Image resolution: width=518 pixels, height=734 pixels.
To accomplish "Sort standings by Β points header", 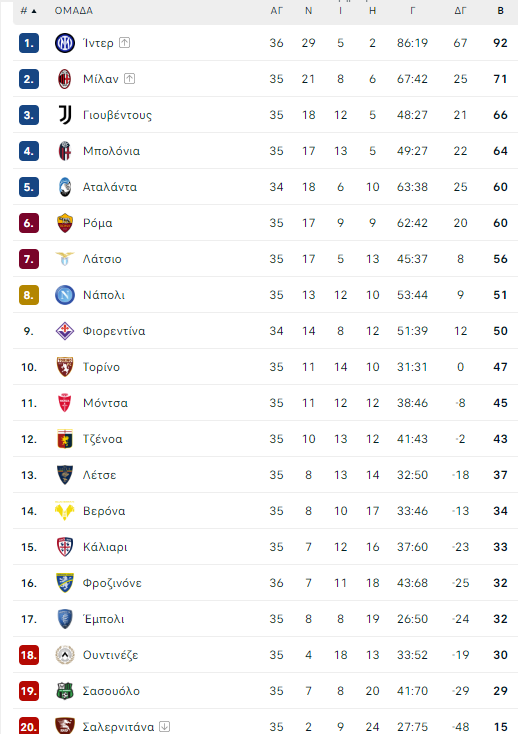I will tap(500, 10).
